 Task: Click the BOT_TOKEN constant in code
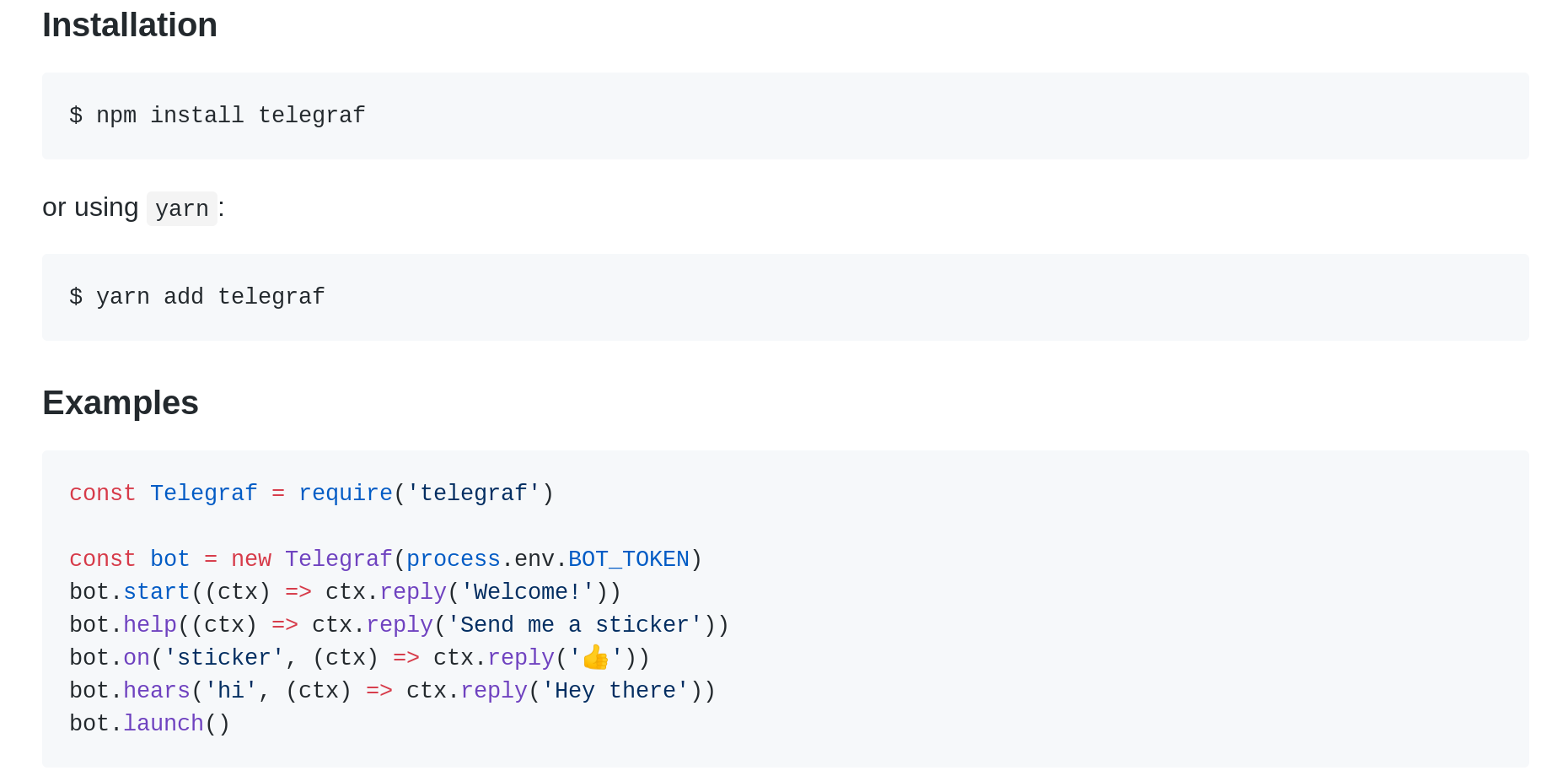[x=629, y=559]
